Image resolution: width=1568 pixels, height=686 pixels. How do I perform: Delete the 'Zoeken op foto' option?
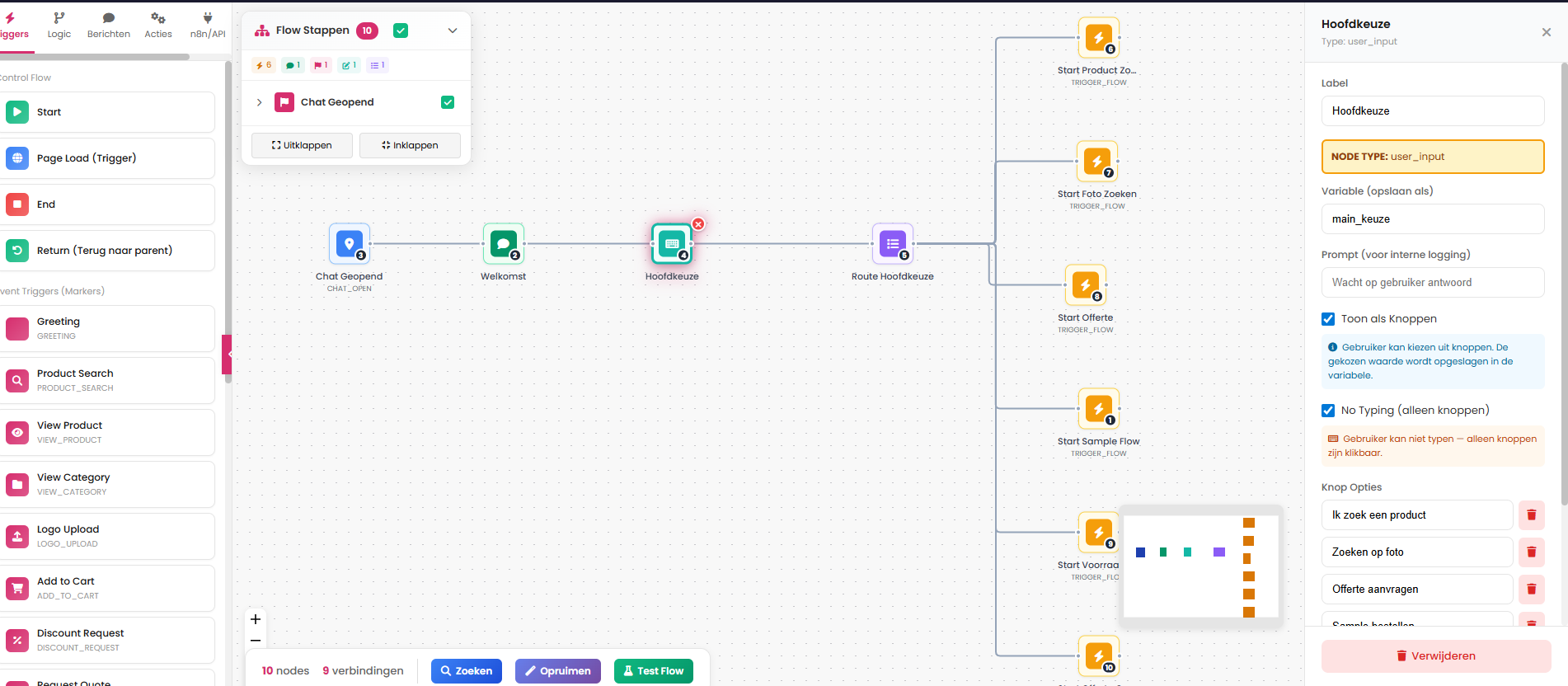(x=1531, y=552)
